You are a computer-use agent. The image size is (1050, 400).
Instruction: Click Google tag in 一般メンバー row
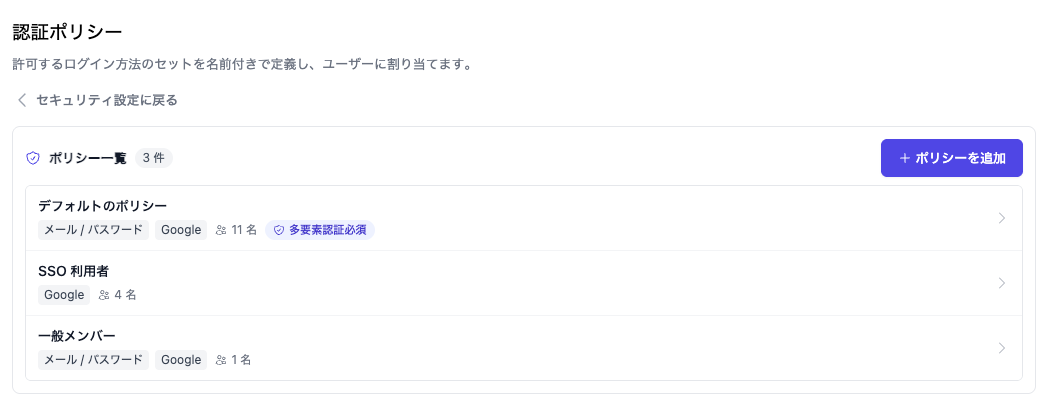[x=181, y=360]
